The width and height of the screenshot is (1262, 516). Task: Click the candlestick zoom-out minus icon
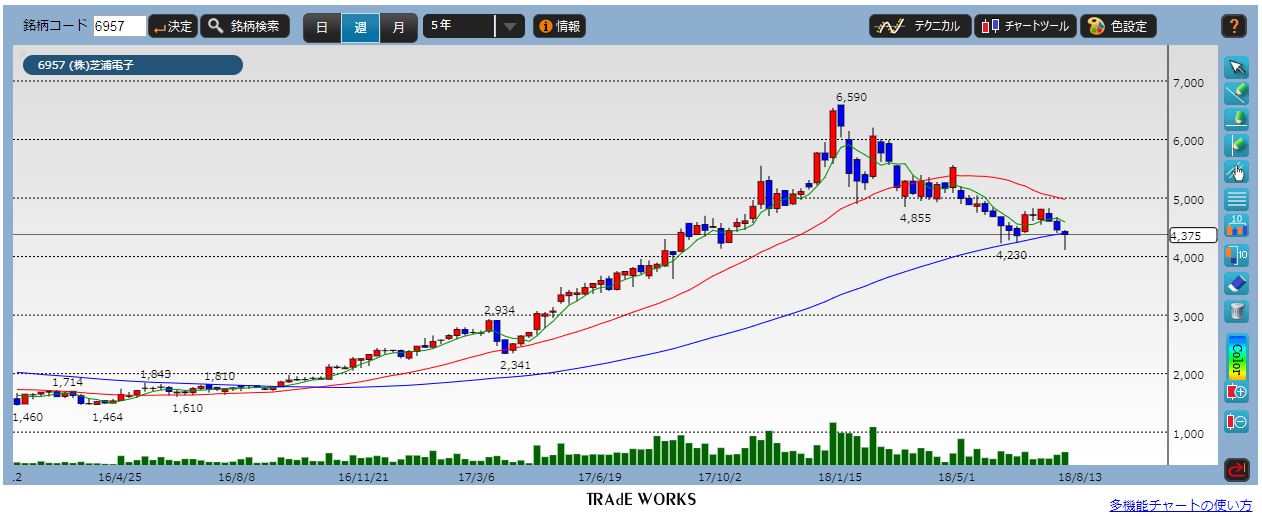[1236, 421]
